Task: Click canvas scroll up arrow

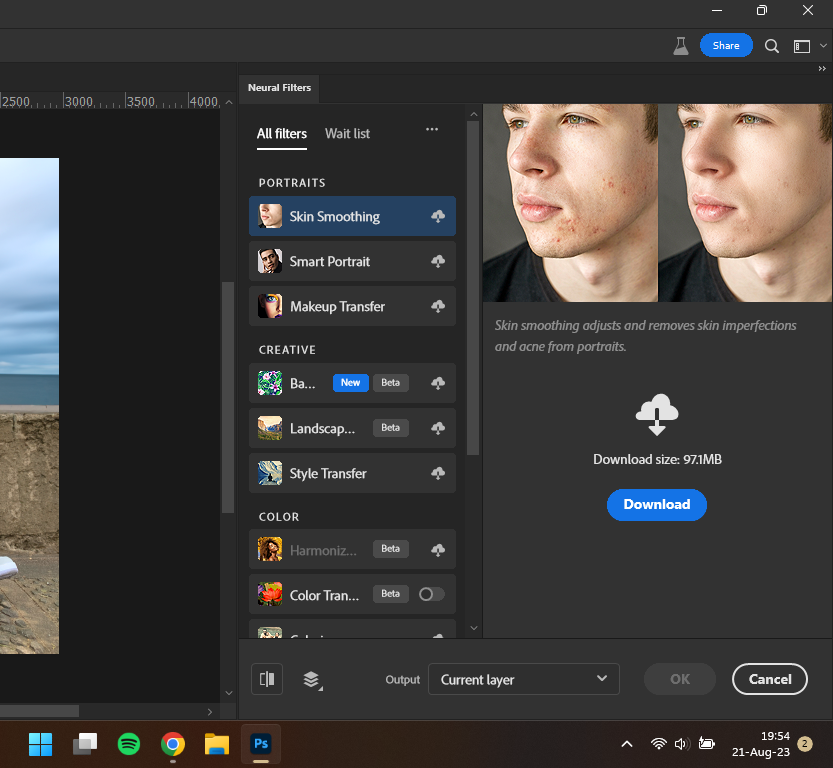Action: [229, 102]
